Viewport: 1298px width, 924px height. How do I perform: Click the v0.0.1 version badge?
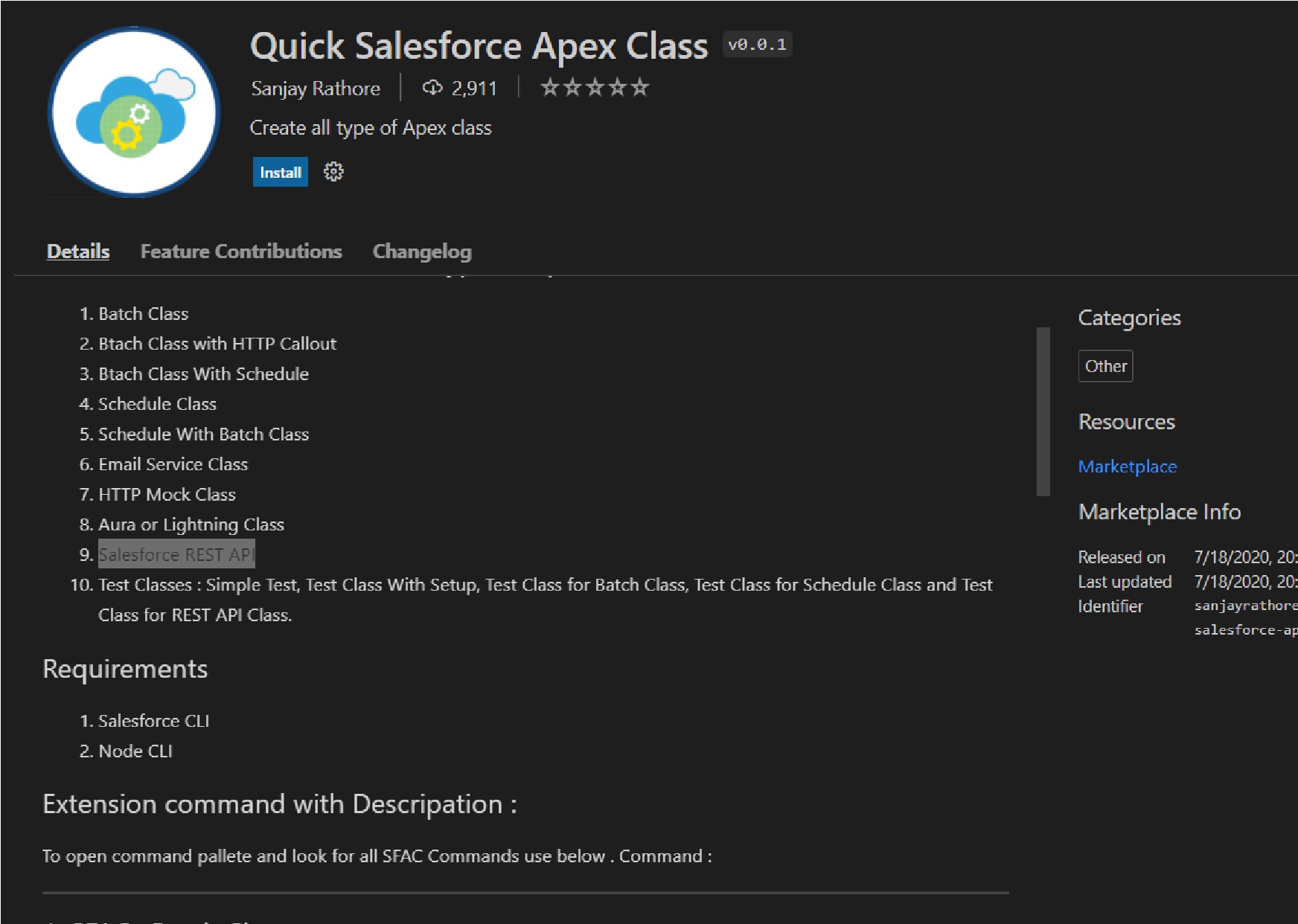(x=757, y=45)
